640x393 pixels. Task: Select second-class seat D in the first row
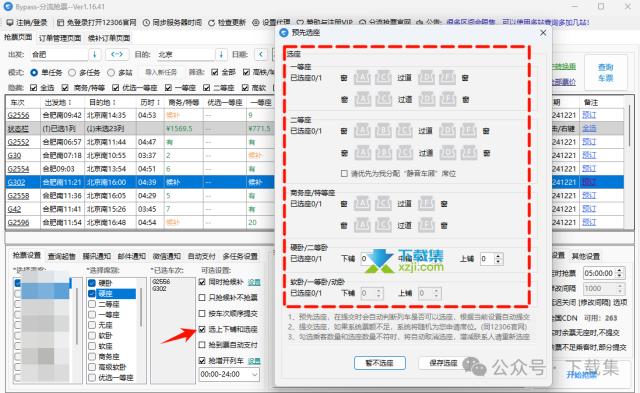tap(448, 131)
